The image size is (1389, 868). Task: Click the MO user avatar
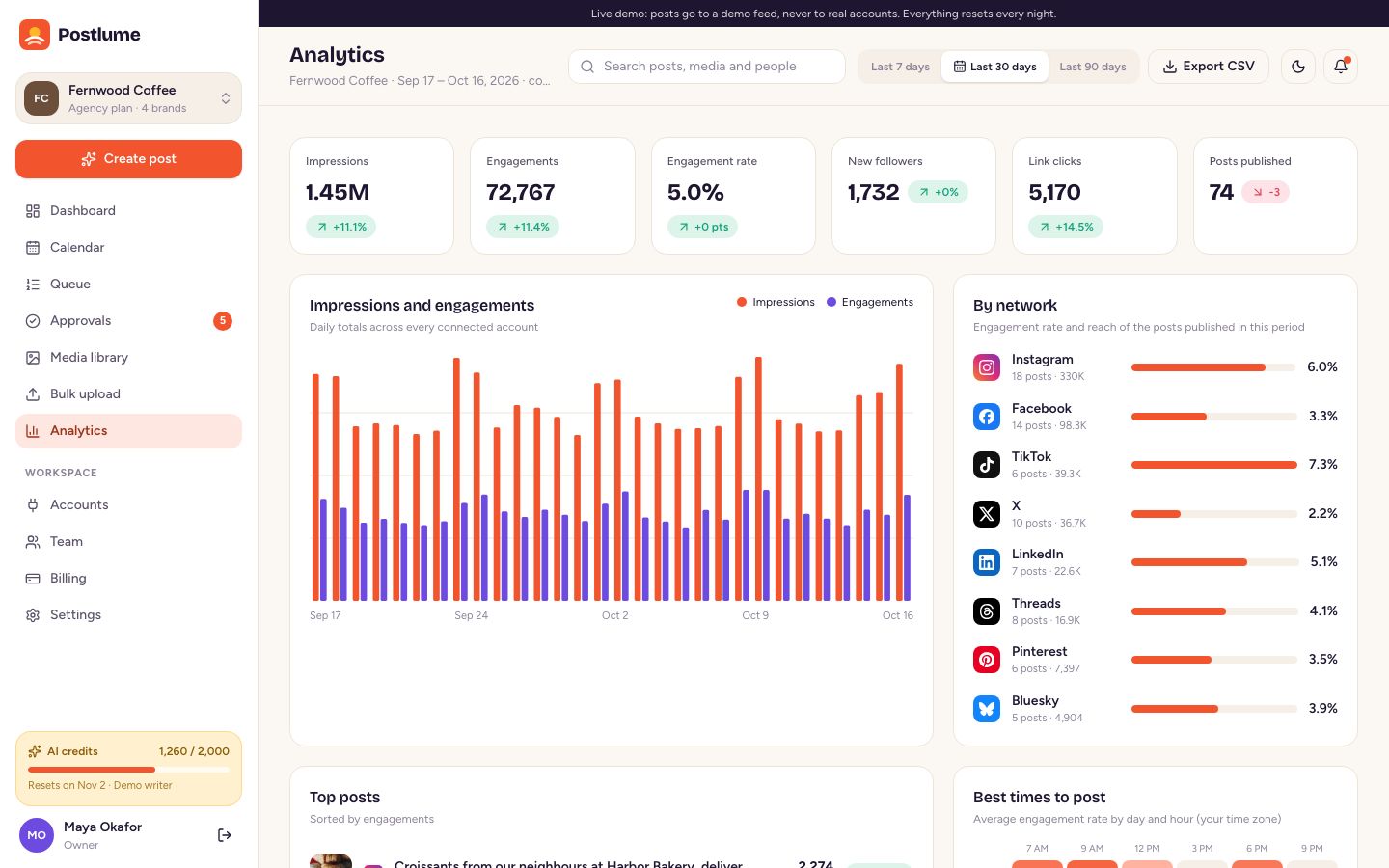point(37,835)
